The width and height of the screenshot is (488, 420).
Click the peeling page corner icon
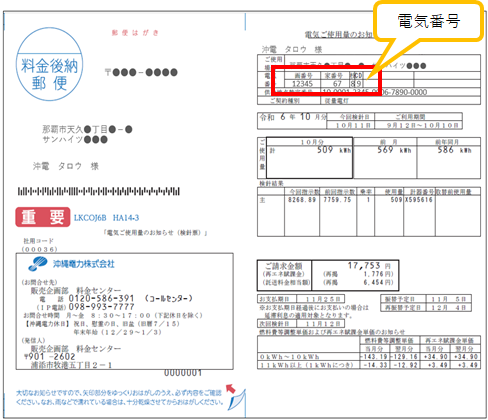tap(237, 400)
